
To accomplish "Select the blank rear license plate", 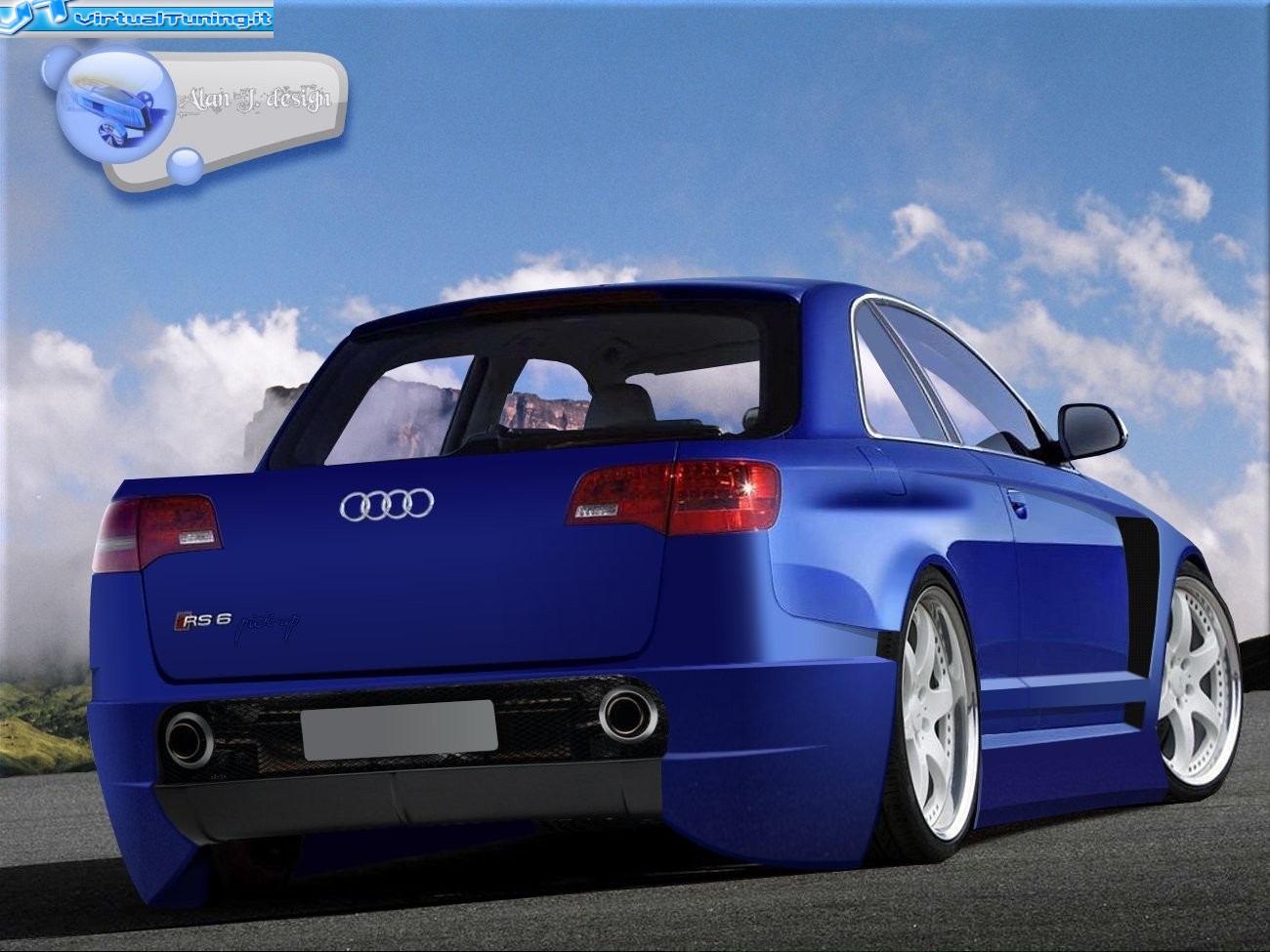I will point(400,729).
